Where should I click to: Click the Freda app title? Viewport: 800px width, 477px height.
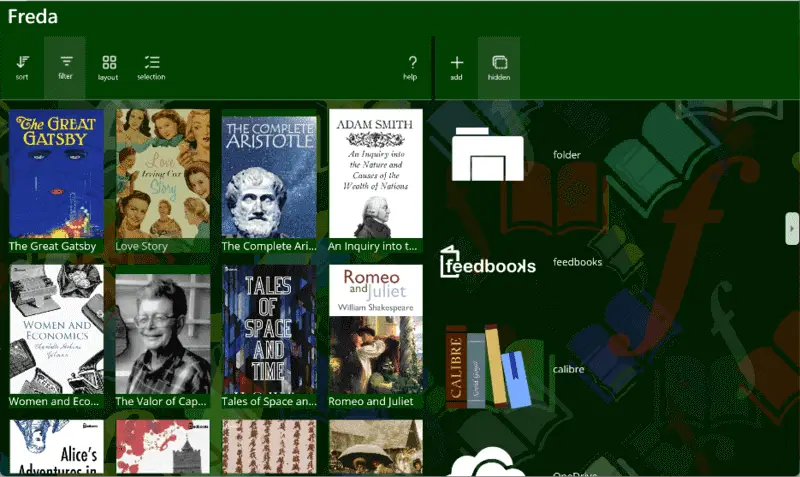pyautogui.click(x=33, y=16)
